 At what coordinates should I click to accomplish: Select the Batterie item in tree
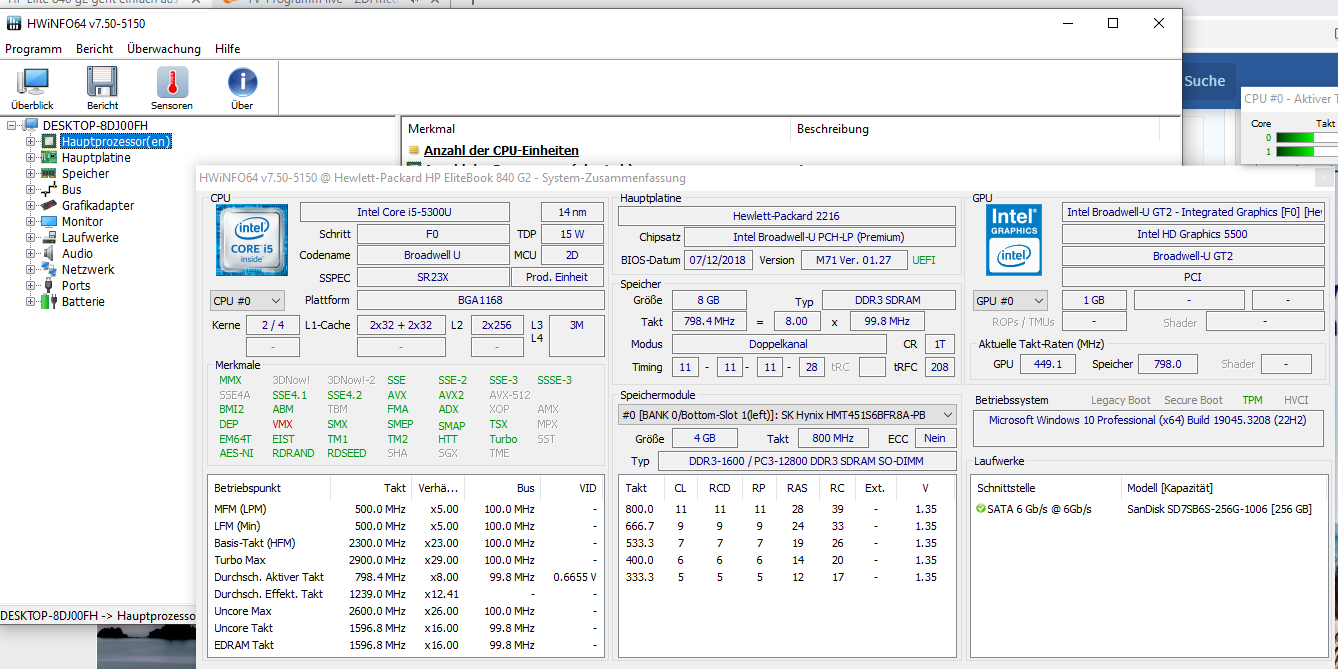[82, 302]
